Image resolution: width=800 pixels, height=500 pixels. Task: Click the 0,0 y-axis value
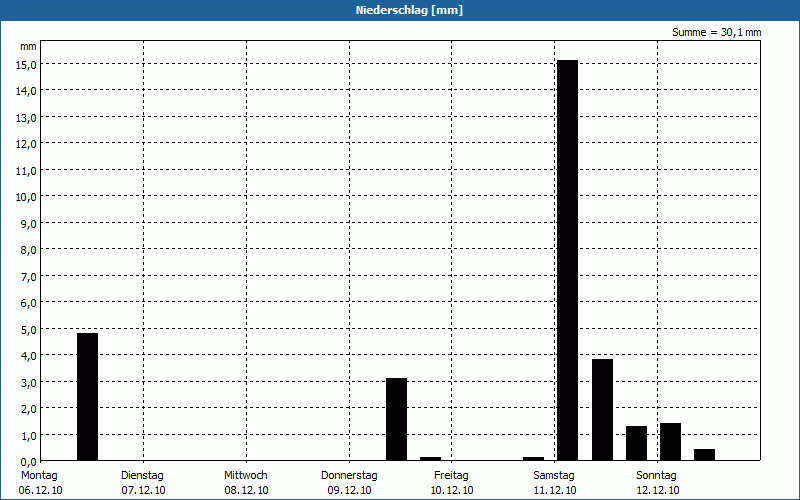coord(29,462)
